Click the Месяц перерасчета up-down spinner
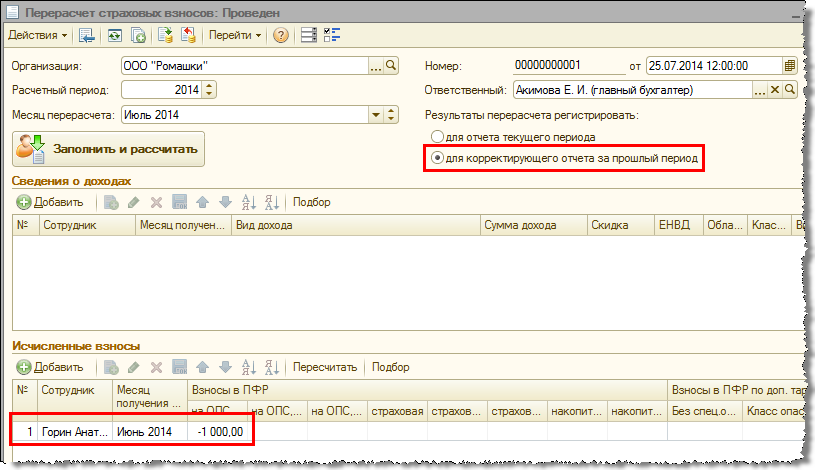This screenshot has width=815, height=470. point(391,115)
